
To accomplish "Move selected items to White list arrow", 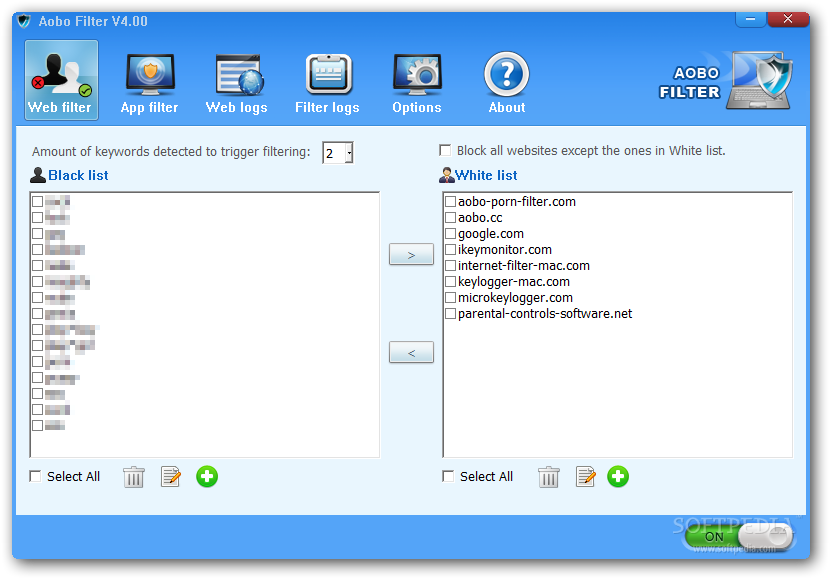I will point(411,255).
